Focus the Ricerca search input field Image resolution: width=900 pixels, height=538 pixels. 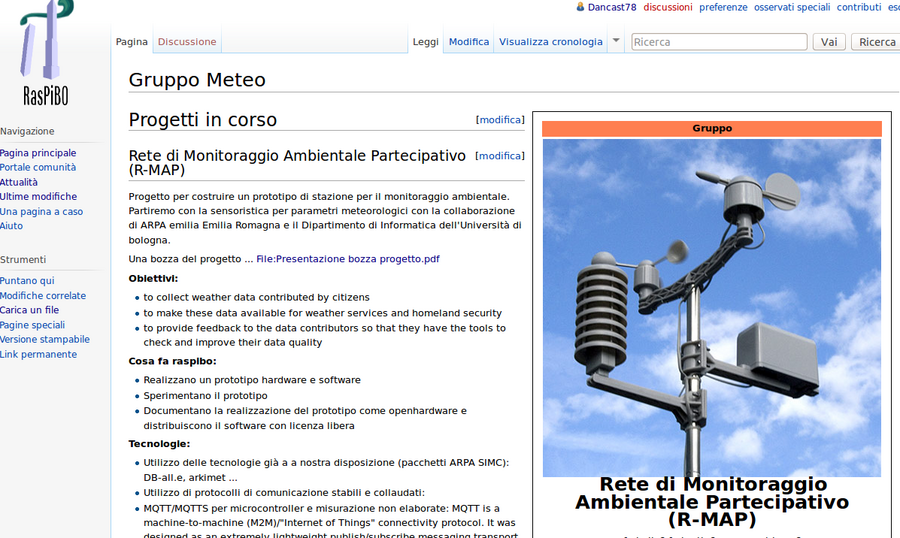(x=719, y=42)
